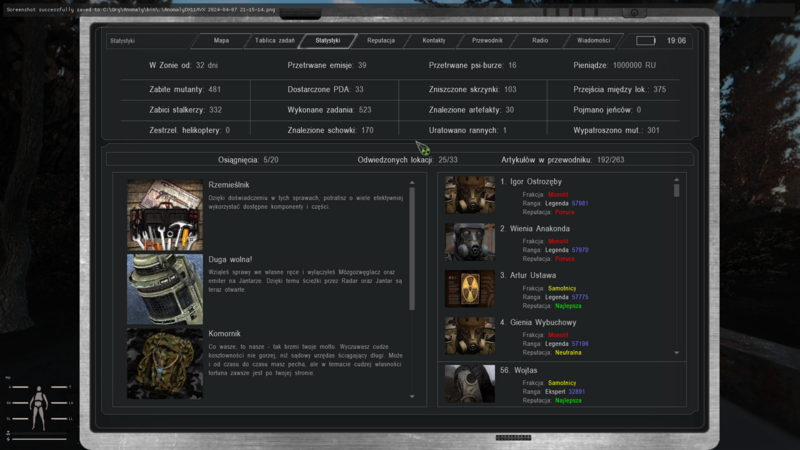Click the Rzemieślnik toolbox achievement icon
The height and width of the screenshot is (450, 800).
click(x=165, y=214)
